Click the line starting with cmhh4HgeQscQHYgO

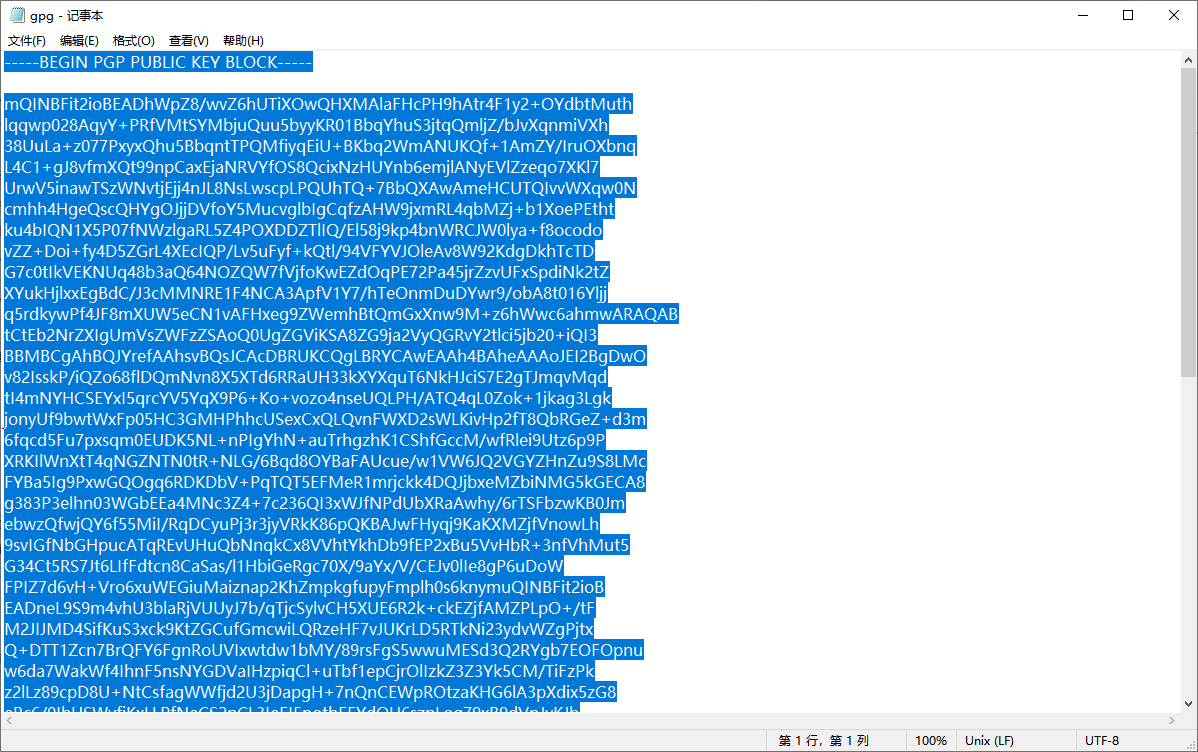[309, 209]
